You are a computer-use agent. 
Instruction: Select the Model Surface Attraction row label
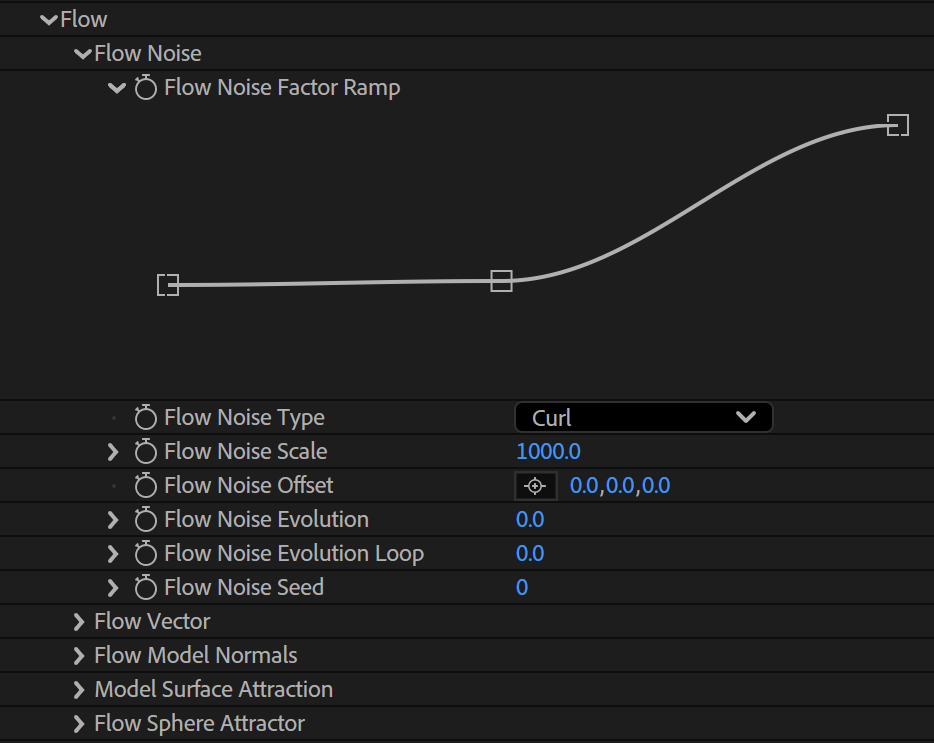click(x=214, y=689)
